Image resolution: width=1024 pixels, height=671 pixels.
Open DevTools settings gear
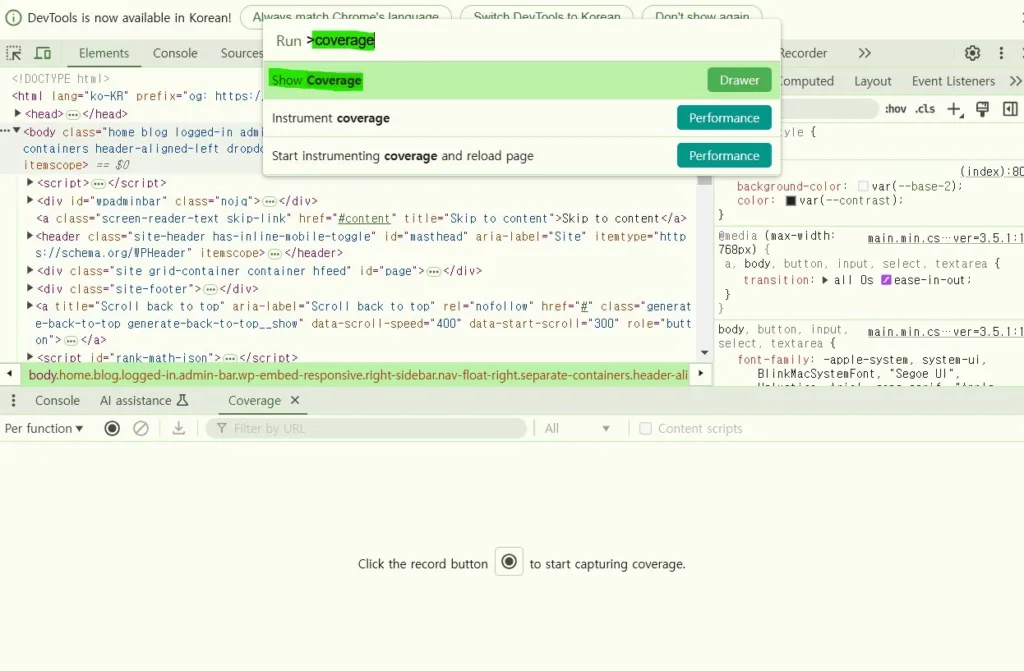(972, 53)
